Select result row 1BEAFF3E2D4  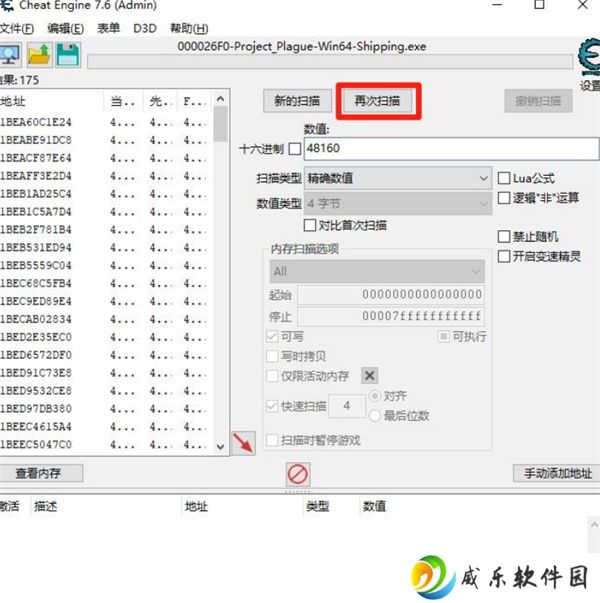(106, 176)
